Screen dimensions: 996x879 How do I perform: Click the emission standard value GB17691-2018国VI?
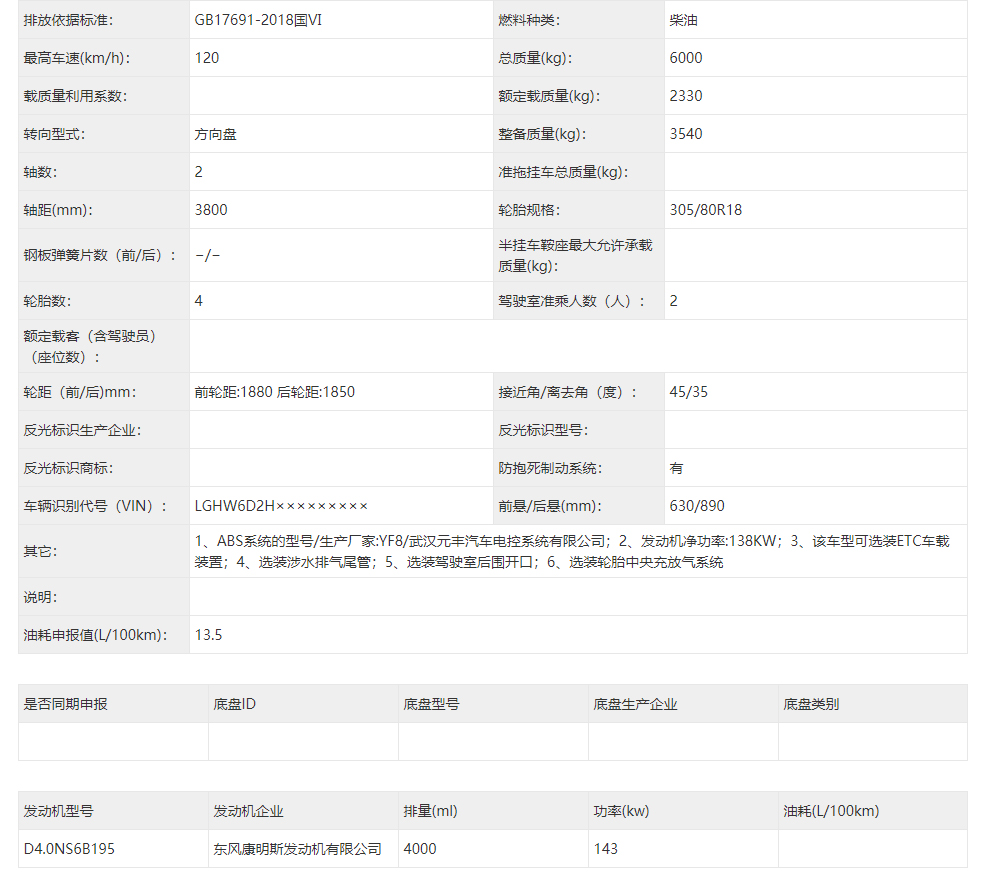click(257, 20)
